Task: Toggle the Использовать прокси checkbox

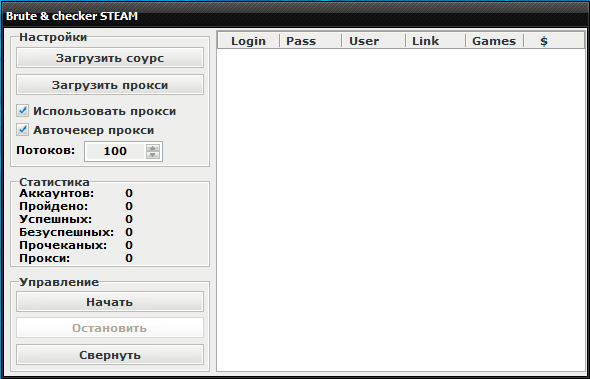Action: click(x=23, y=111)
